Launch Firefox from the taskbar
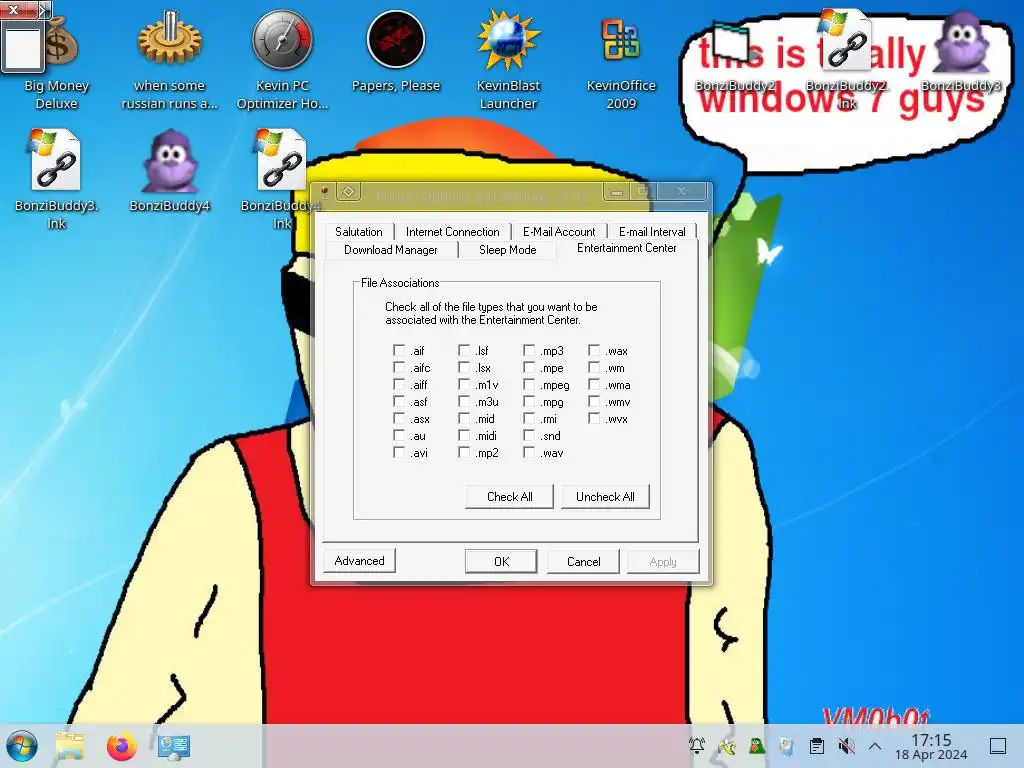Image resolution: width=1024 pixels, height=768 pixels. (121, 746)
